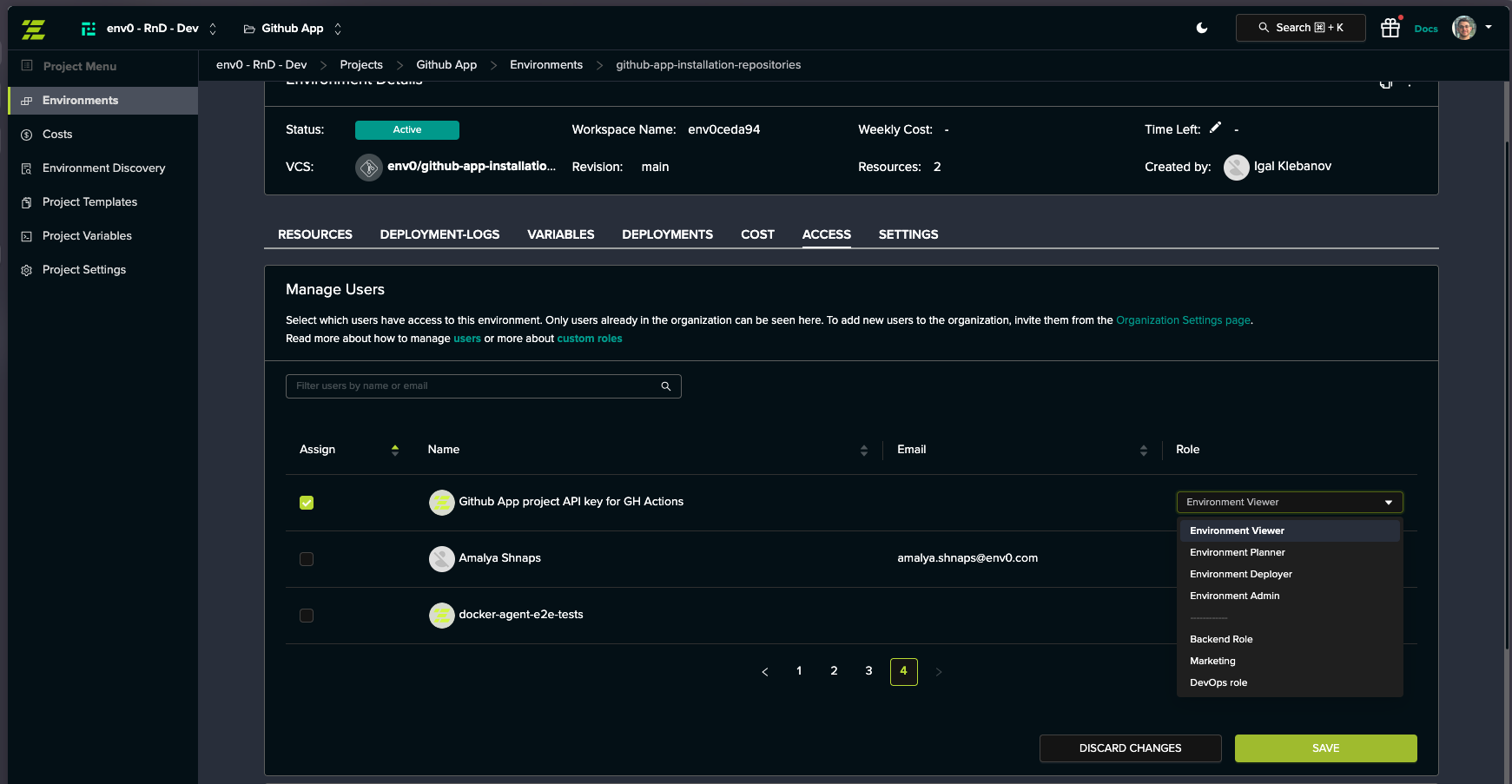Click the pencil icon next to Time Left

click(1215, 127)
